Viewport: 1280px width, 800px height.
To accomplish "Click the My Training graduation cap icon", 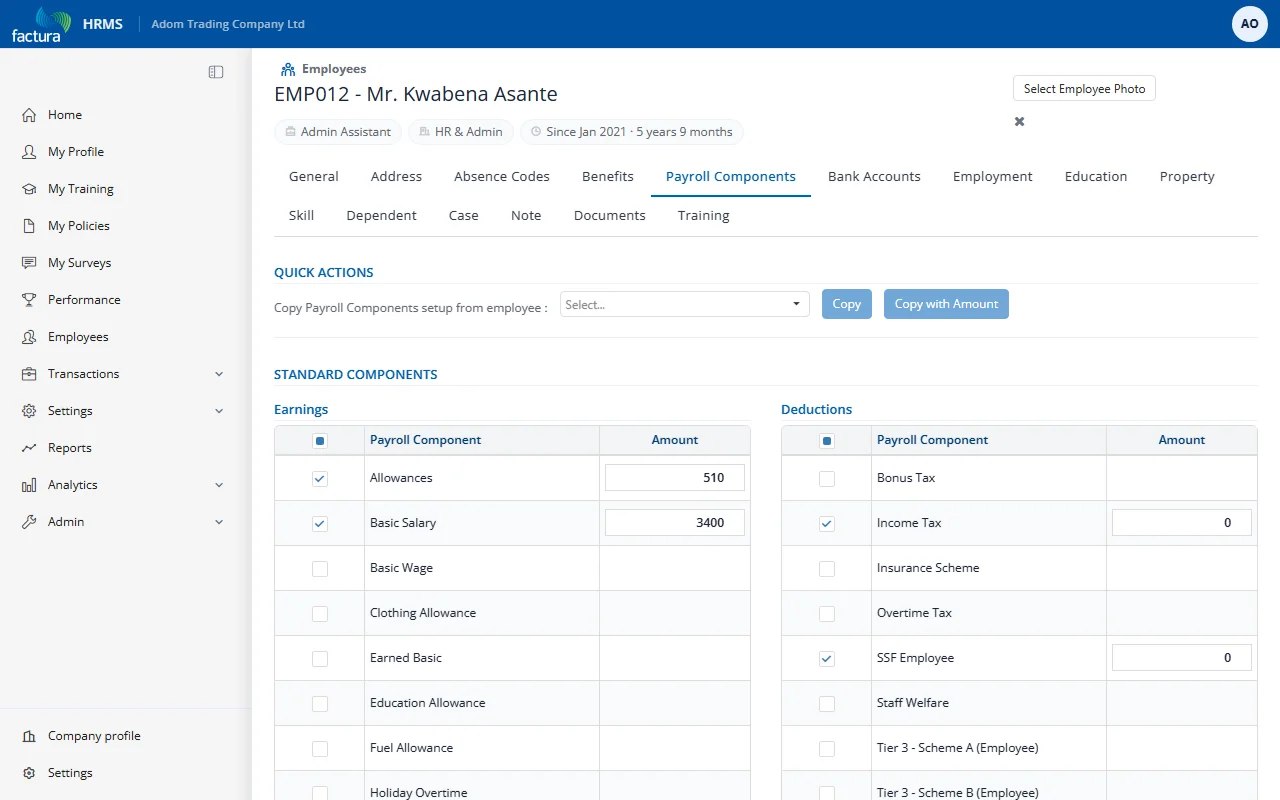I will point(29,189).
